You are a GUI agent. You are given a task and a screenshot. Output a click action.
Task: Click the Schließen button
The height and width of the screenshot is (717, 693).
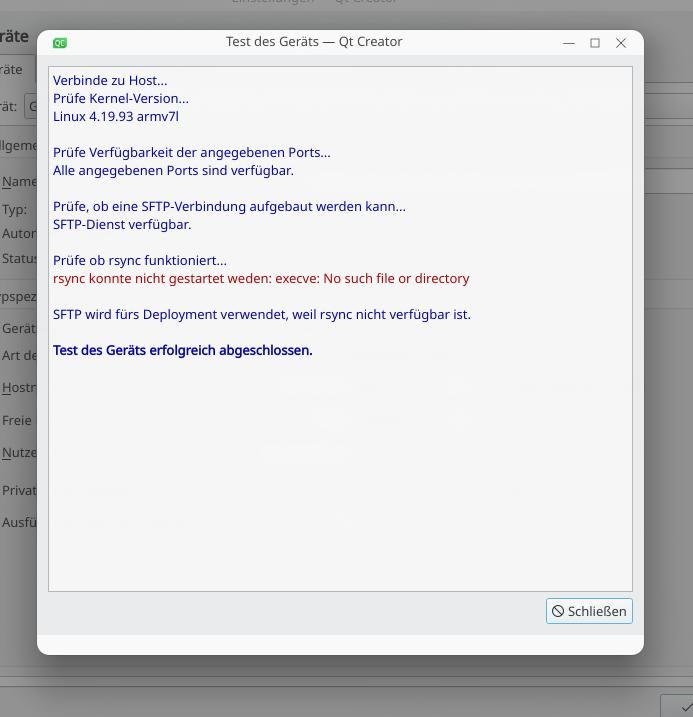589,611
